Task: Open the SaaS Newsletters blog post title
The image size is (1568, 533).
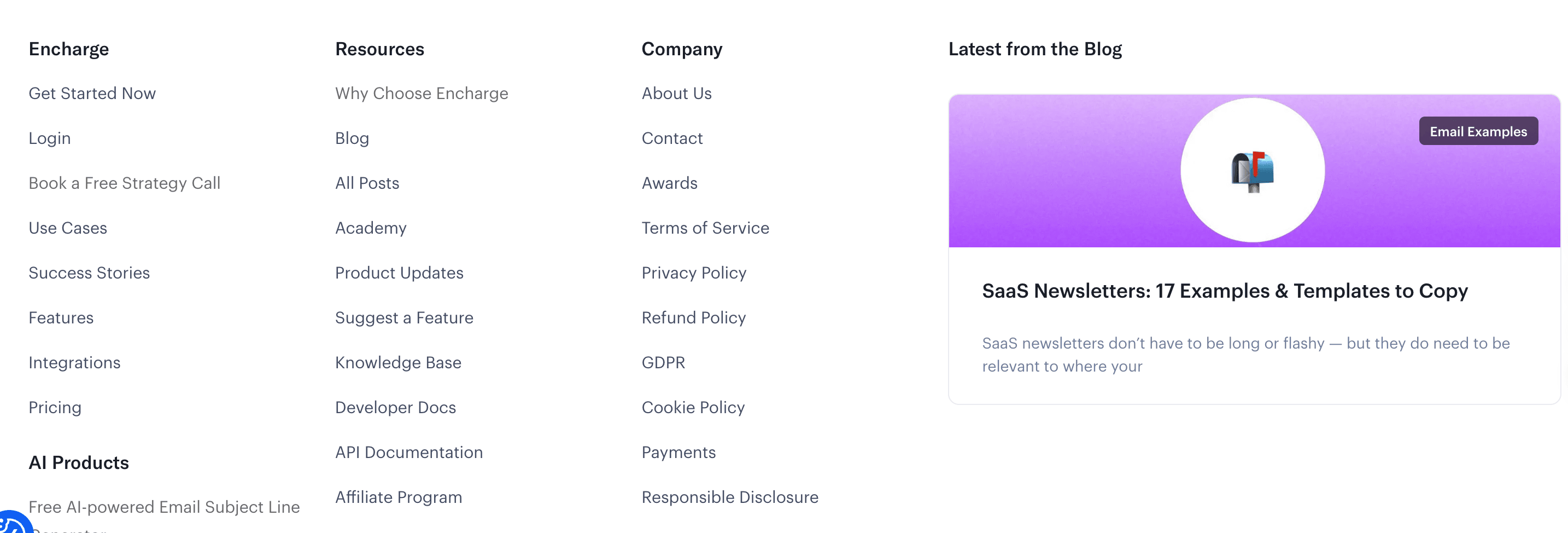Action: pyautogui.click(x=1225, y=291)
